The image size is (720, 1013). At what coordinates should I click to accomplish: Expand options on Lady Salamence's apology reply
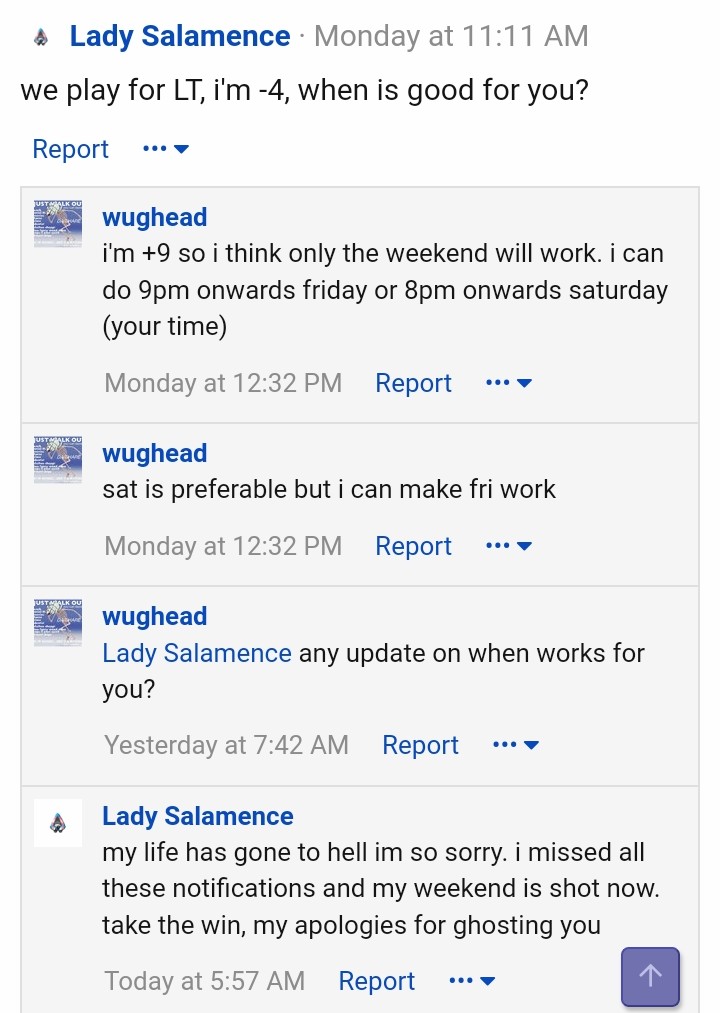tap(472, 981)
